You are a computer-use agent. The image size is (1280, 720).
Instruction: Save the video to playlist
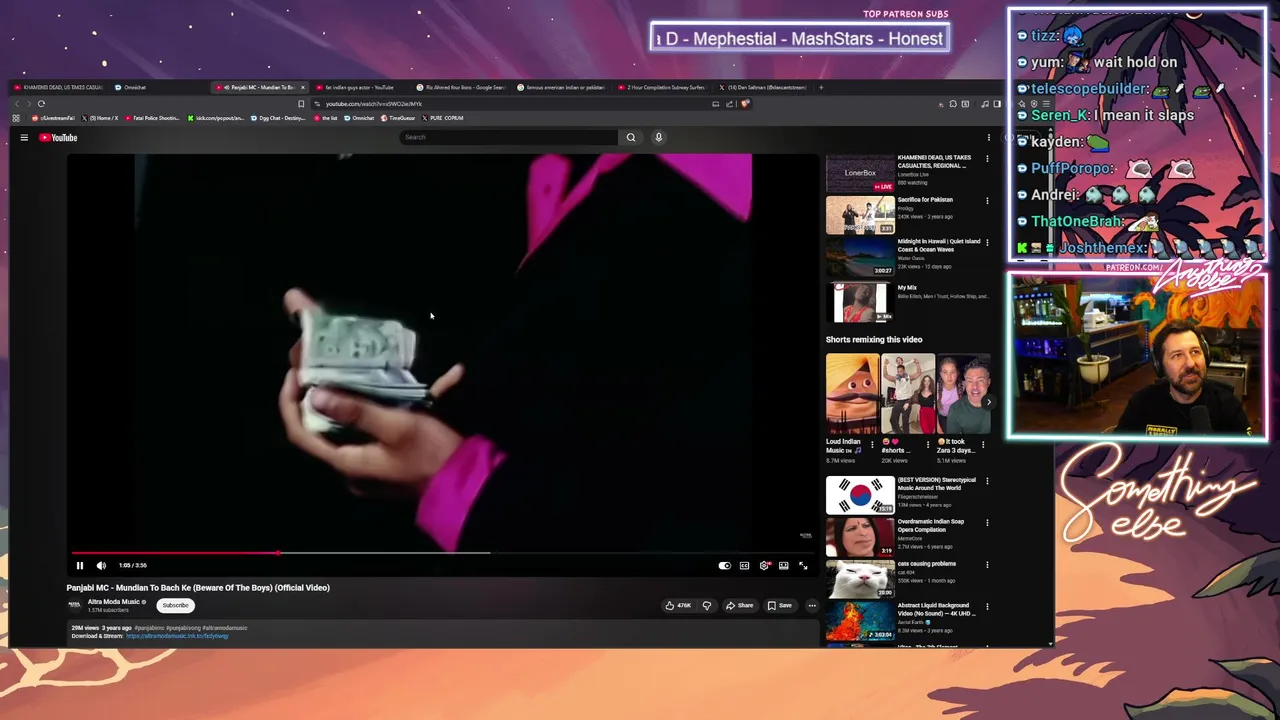click(x=780, y=605)
